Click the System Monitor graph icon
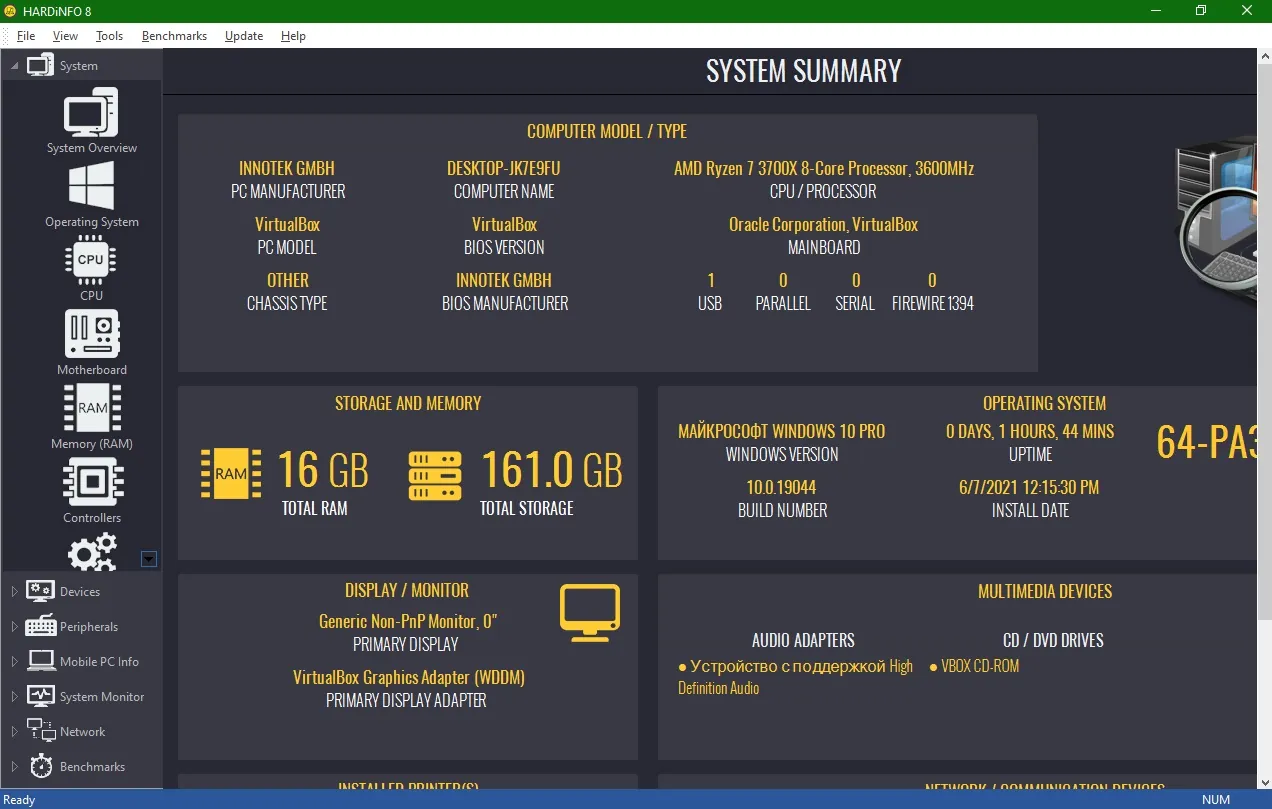This screenshot has width=1272, height=809. (40, 696)
